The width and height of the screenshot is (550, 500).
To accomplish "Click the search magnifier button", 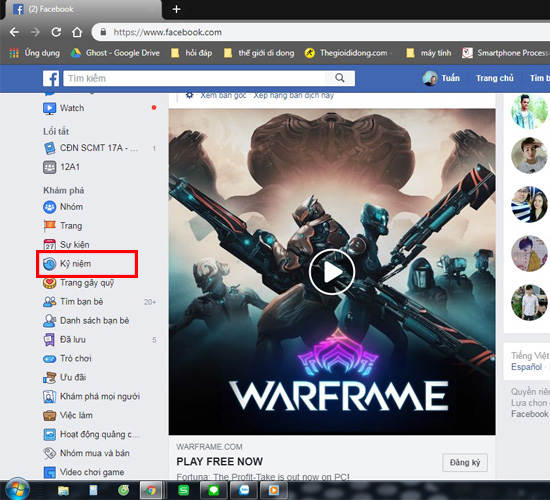I will pyautogui.click(x=340, y=78).
